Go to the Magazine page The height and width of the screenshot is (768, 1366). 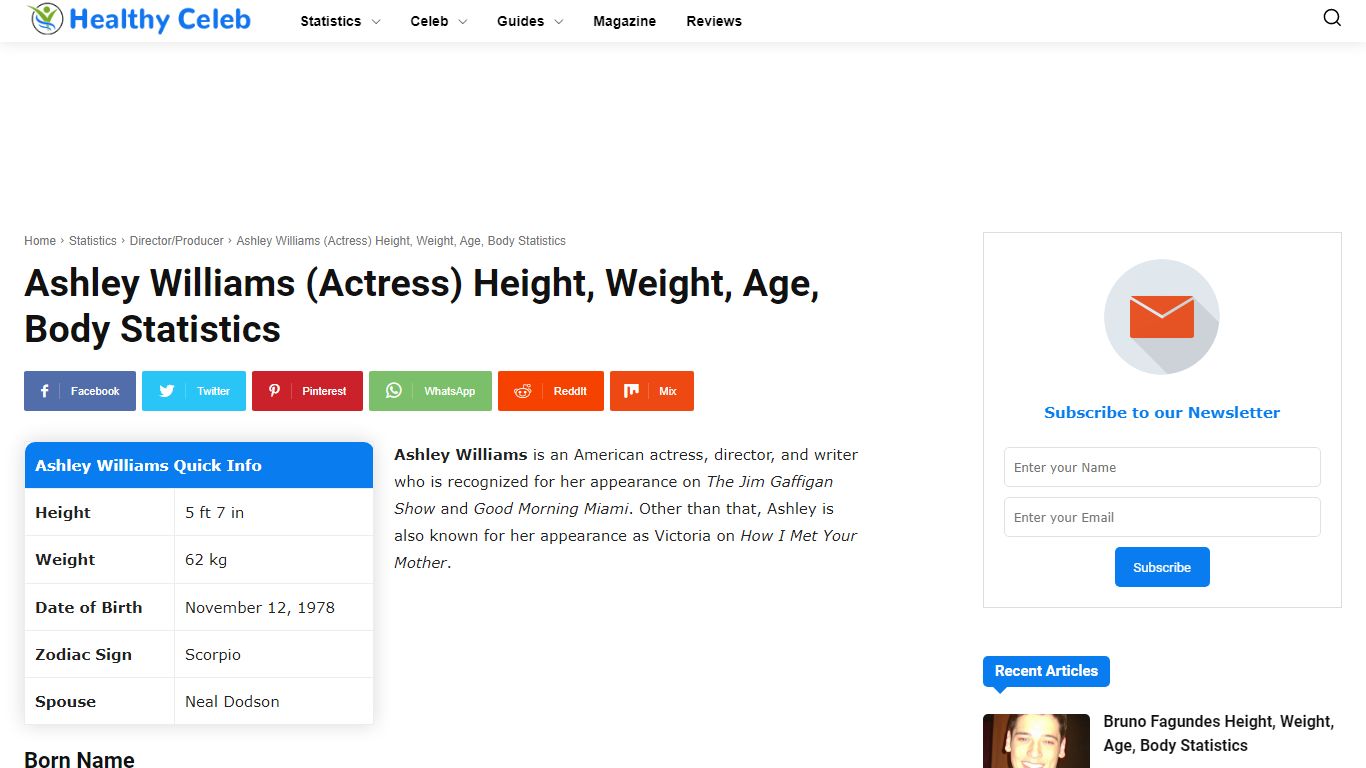coord(625,21)
